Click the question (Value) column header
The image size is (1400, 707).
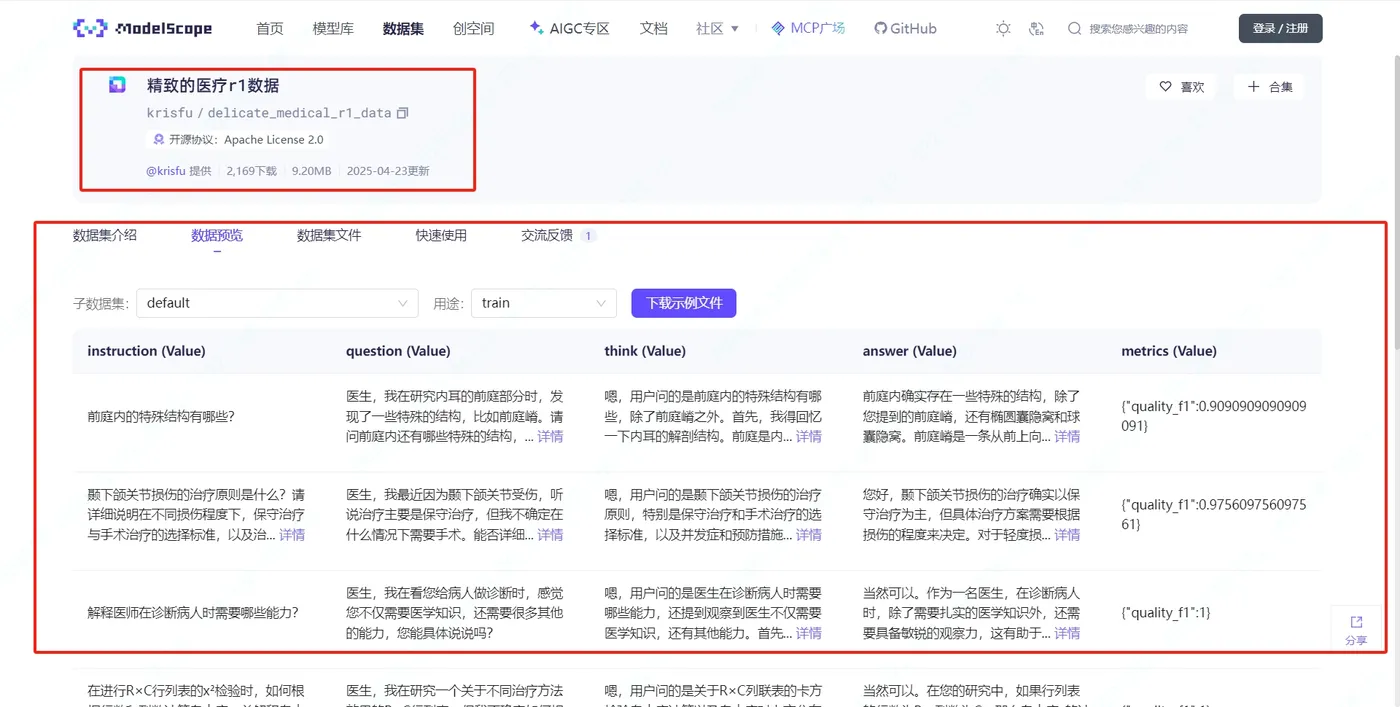[x=398, y=351]
